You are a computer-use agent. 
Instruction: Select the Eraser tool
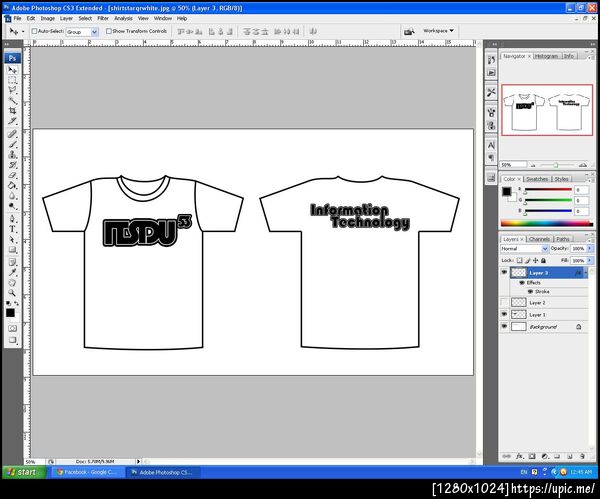[12, 175]
